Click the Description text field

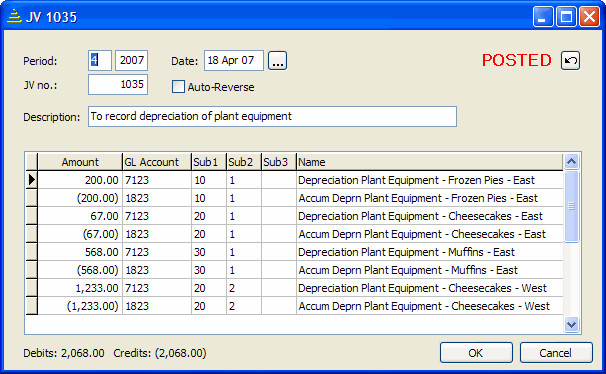(x=272, y=116)
